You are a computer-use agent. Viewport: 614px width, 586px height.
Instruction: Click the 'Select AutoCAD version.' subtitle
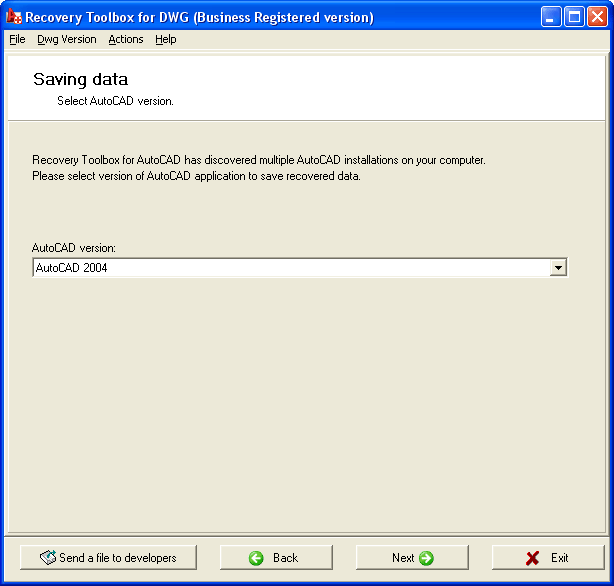pyautogui.click(x=116, y=101)
